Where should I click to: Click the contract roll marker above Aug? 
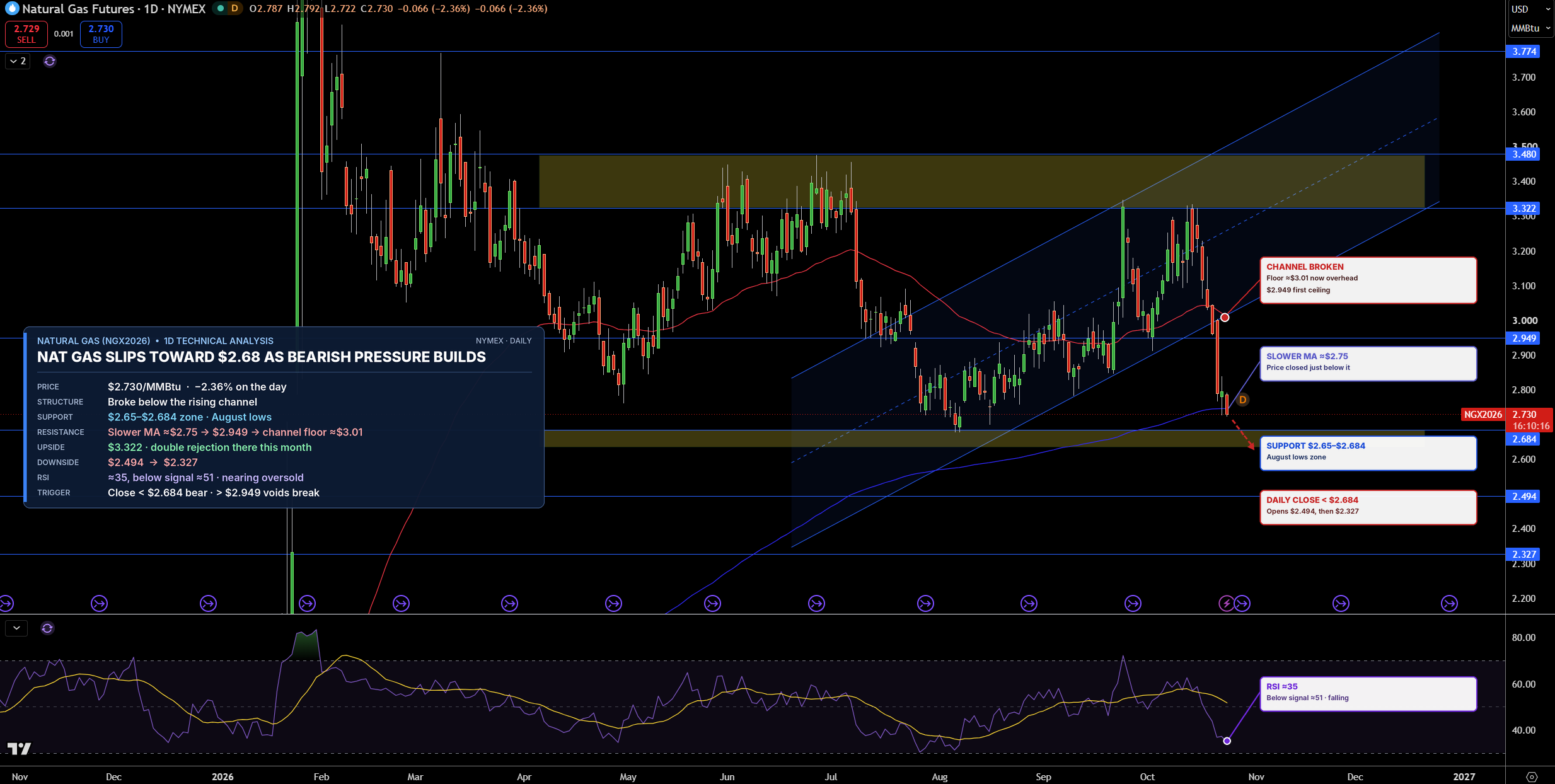pos(925,604)
